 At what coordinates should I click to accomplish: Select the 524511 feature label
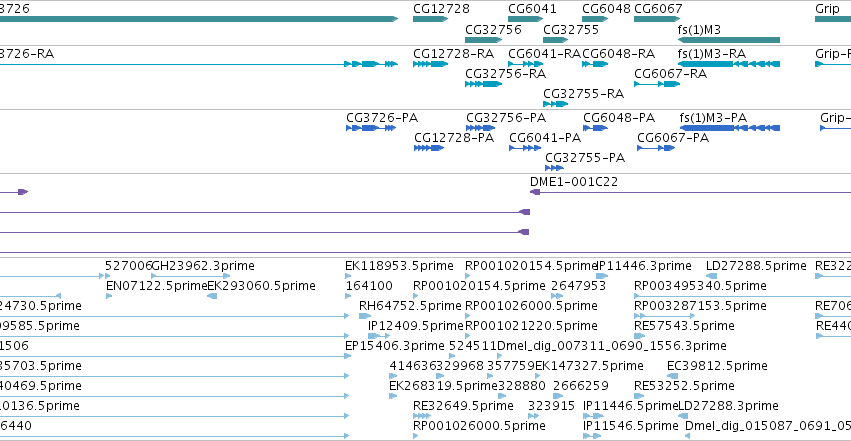coord(473,346)
